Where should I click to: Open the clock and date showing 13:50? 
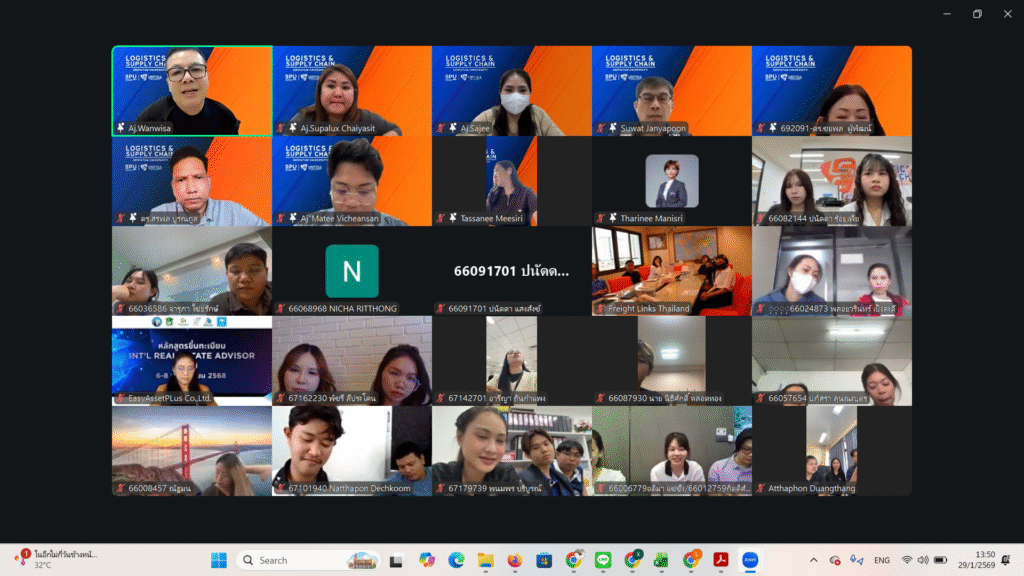(985, 560)
